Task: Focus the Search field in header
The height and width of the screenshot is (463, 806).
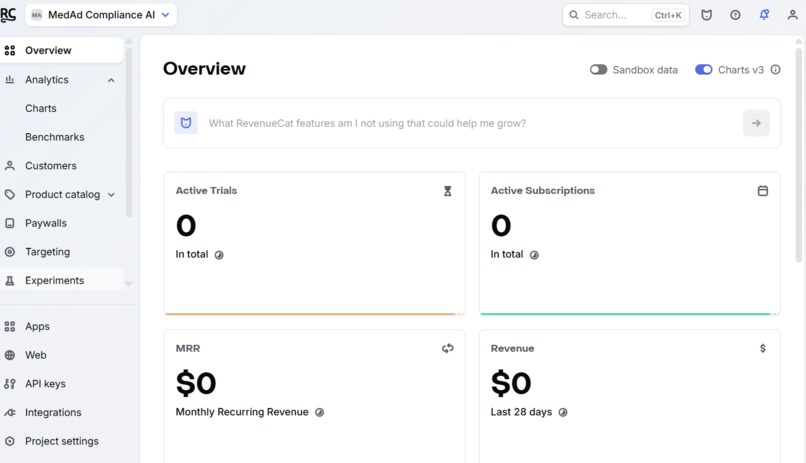Action: [x=626, y=15]
